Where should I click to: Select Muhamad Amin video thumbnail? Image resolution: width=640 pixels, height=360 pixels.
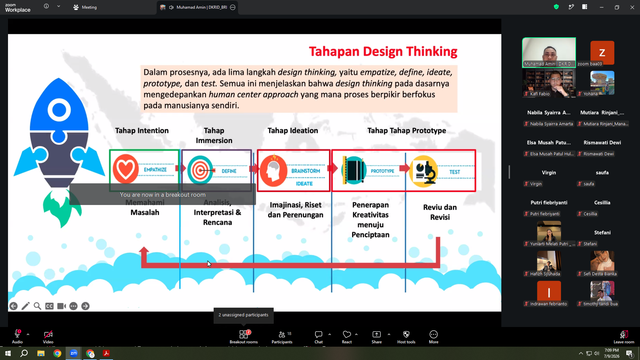coord(549,52)
